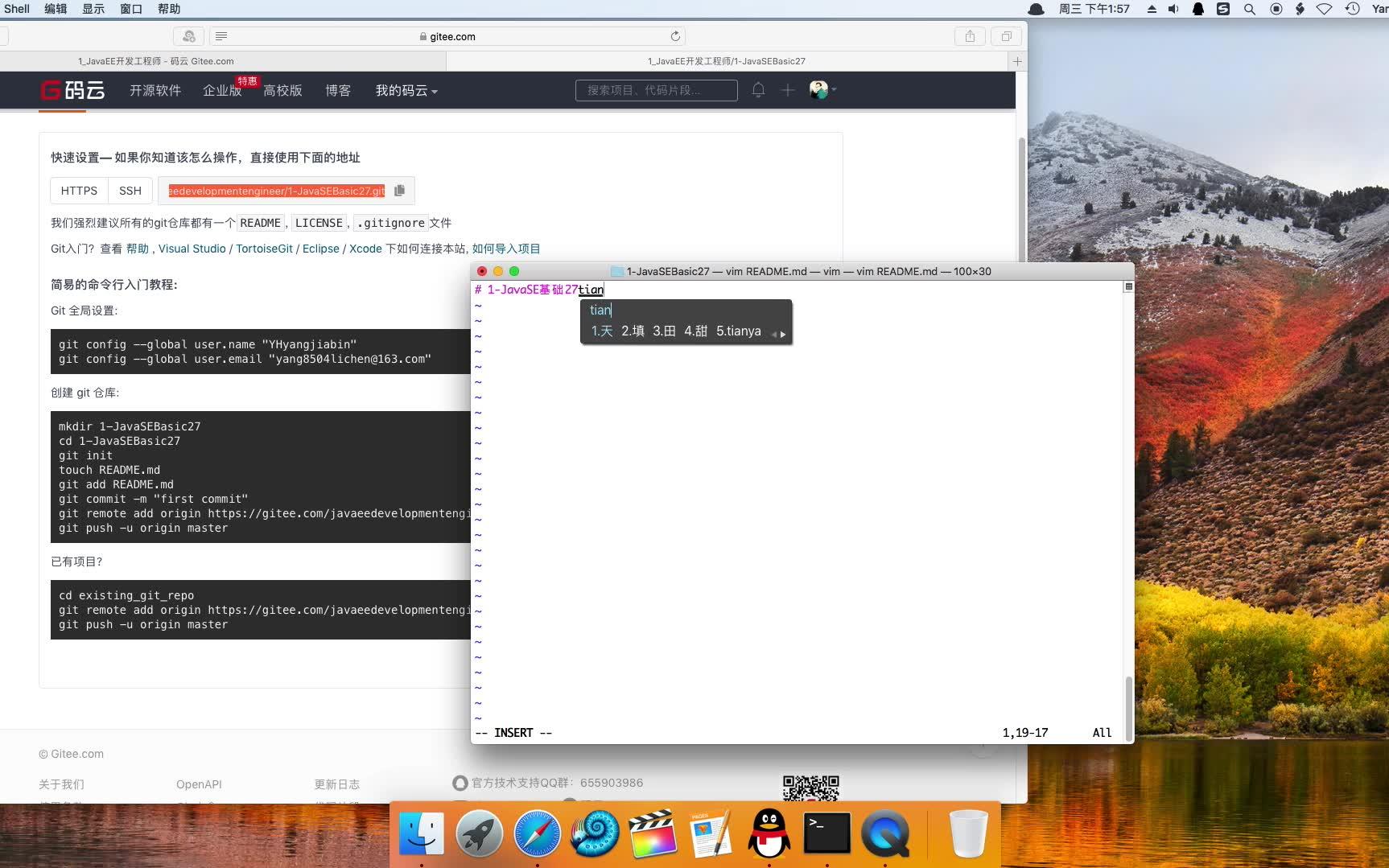Image resolution: width=1389 pixels, height=868 pixels.
Task: Open TortoiseGit guide link
Action: click(264, 249)
